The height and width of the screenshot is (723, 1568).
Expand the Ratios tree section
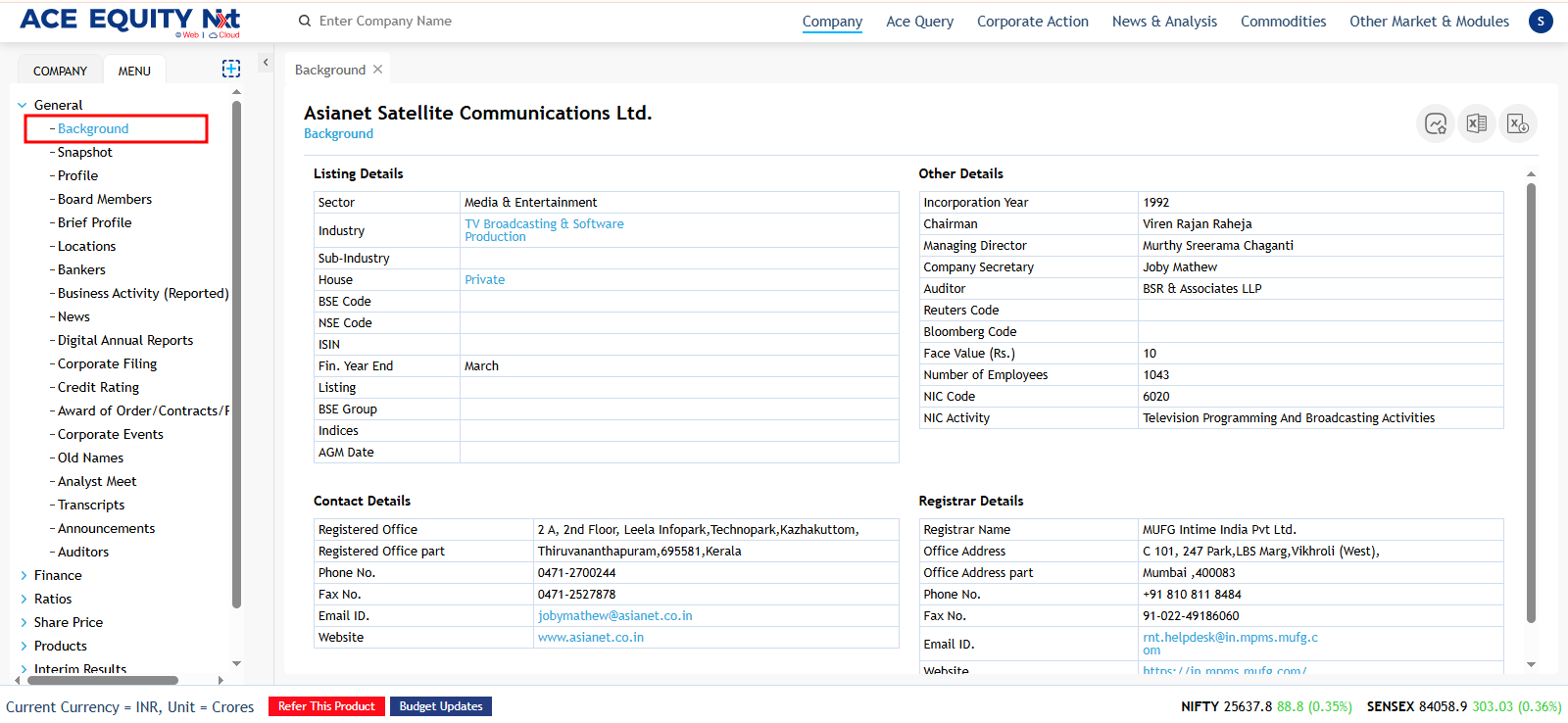pos(23,599)
